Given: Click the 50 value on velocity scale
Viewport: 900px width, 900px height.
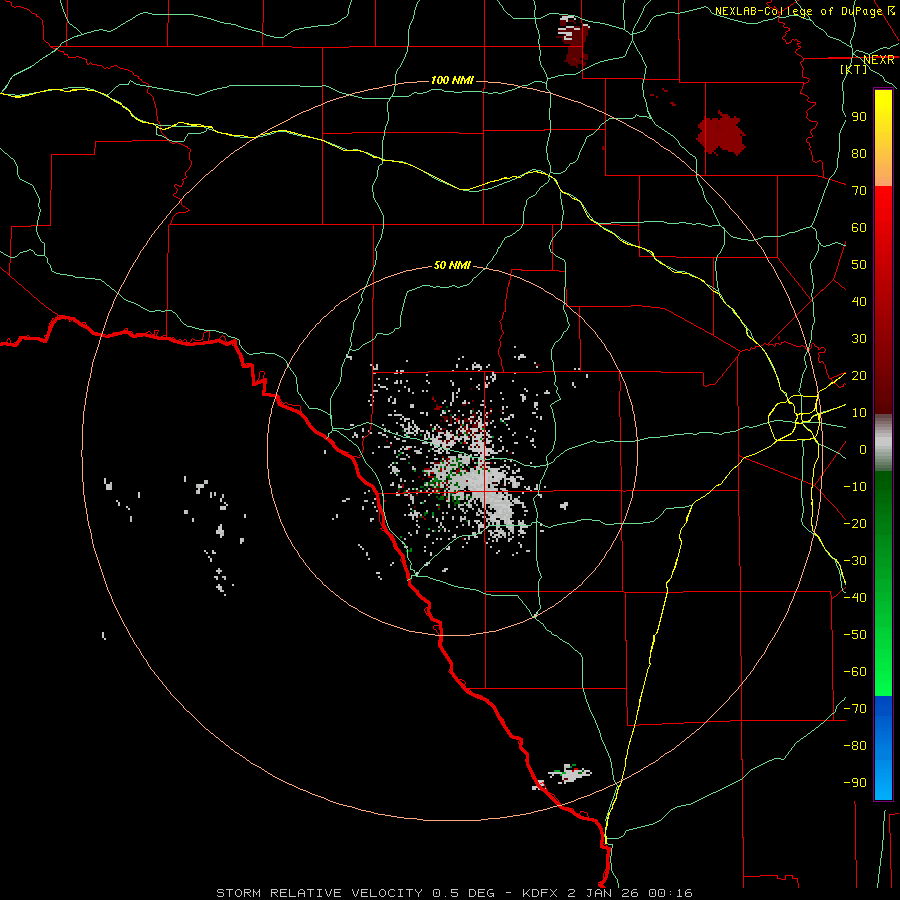Looking at the screenshot, I should point(859,265).
